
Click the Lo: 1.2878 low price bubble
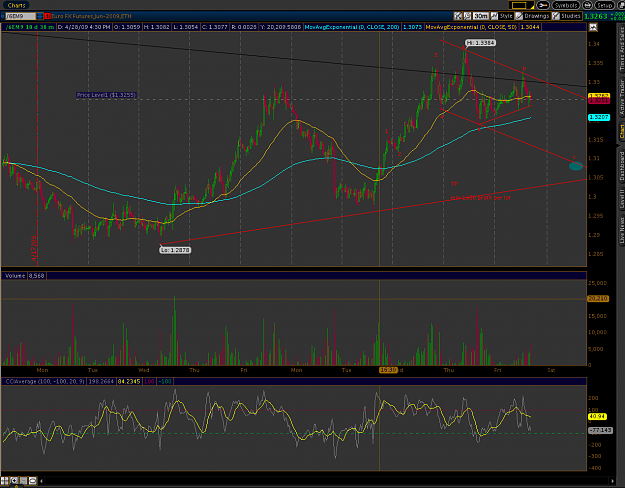175,250
